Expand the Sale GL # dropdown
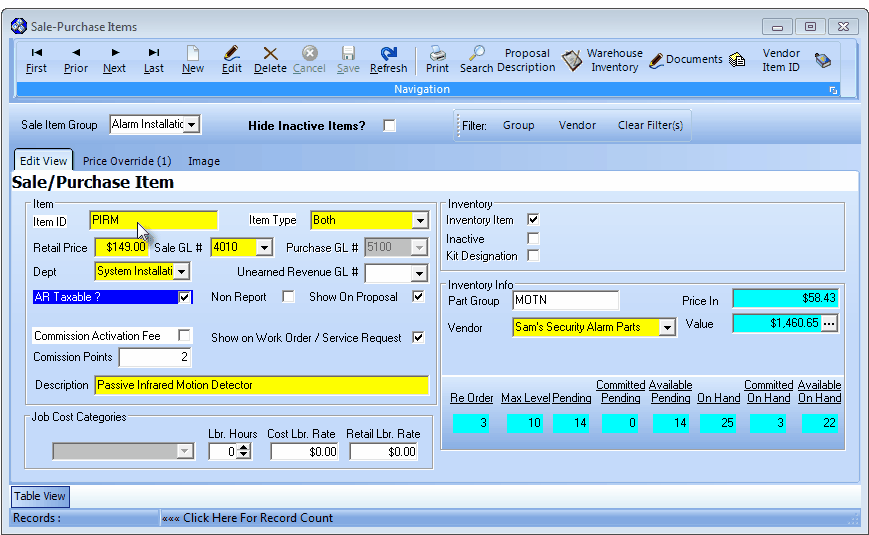Screen dimensions: 869x535 [x=265, y=247]
